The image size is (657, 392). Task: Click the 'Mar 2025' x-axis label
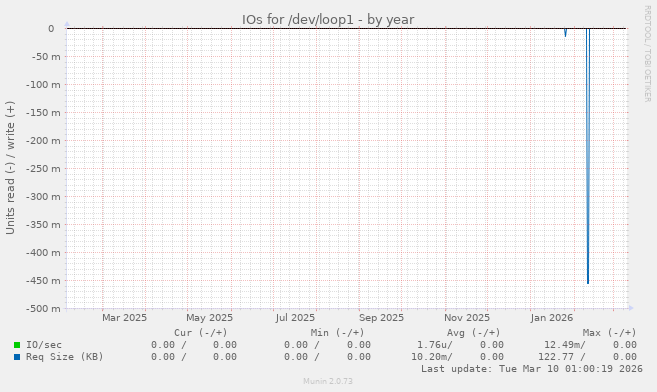(124, 318)
